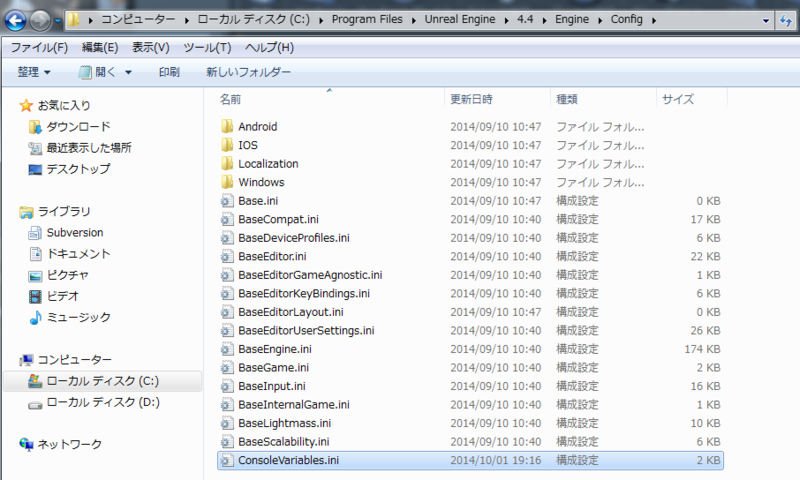Click the Back navigation arrow button

15,20
